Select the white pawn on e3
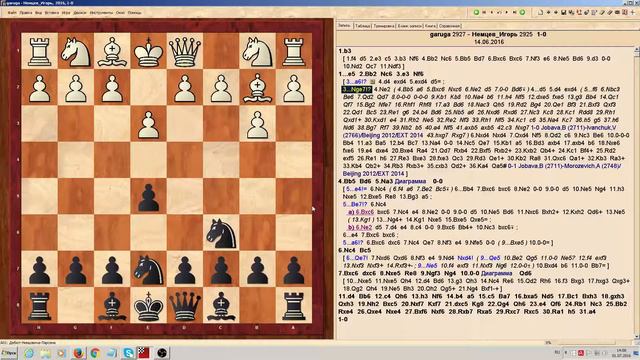The image size is (640, 360). click(x=149, y=124)
